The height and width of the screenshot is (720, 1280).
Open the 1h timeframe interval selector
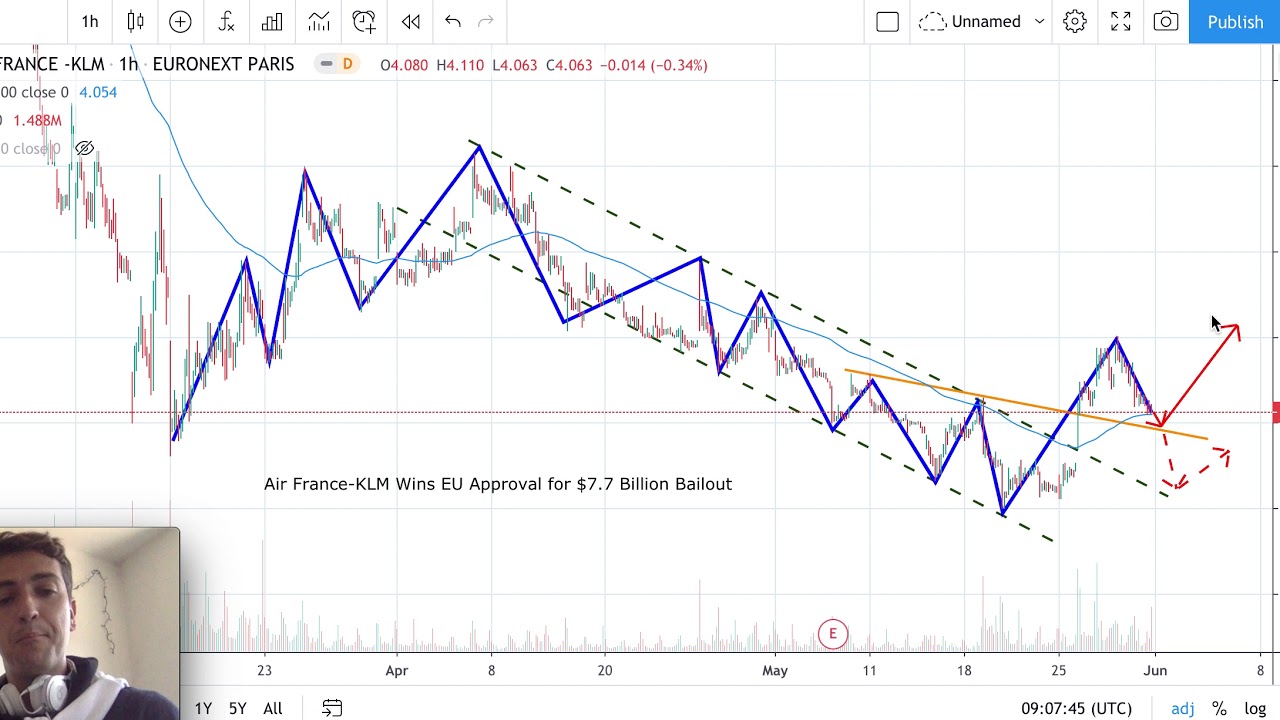90,21
